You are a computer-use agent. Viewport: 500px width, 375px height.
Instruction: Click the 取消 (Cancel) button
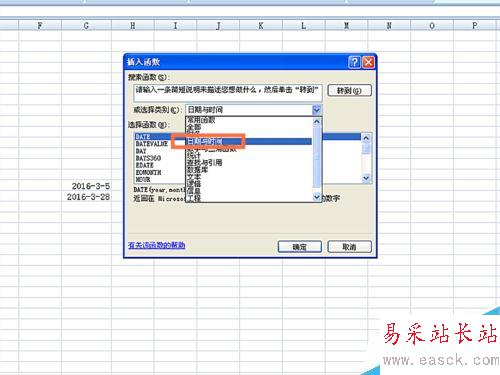coord(349,247)
